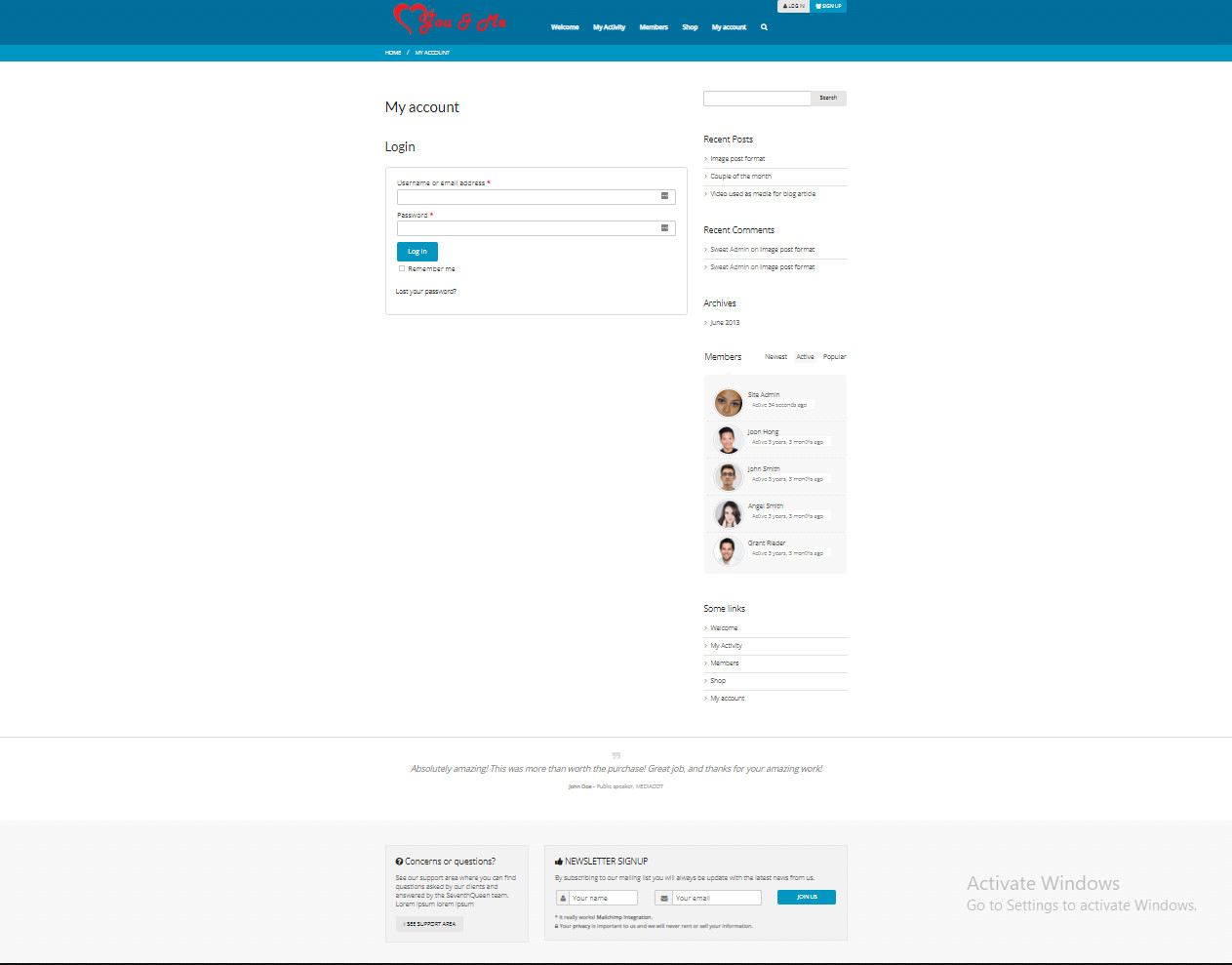Click My Activity under Some links
The image size is (1232, 965).
pos(726,646)
